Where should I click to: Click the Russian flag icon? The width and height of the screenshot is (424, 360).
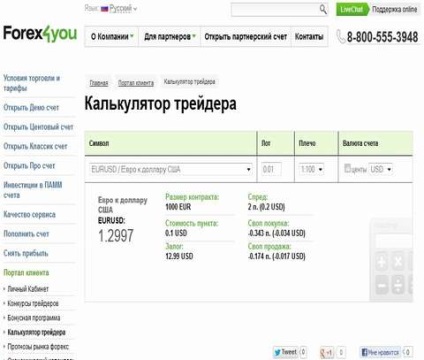[105, 9]
